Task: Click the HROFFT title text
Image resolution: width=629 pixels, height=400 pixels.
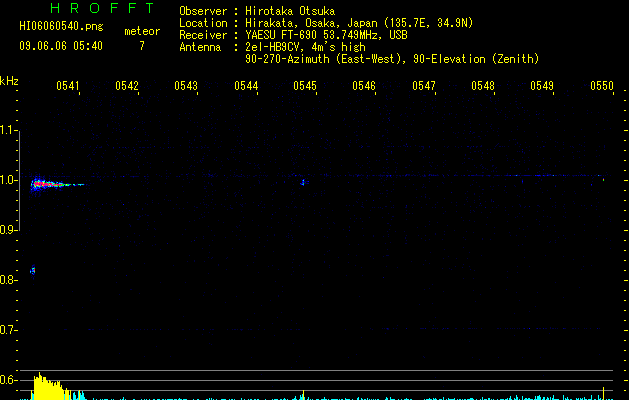Action: click(x=102, y=8)
